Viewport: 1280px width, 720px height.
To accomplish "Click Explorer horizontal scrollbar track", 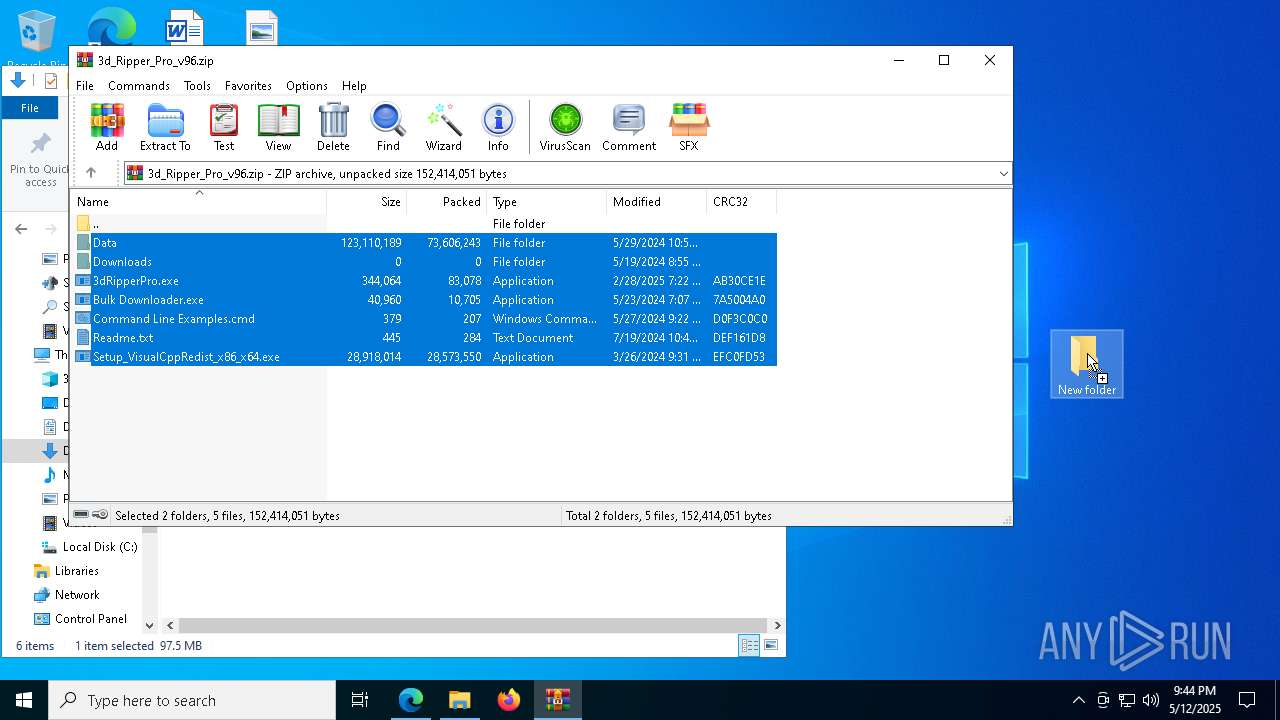I will pos(473,625).
